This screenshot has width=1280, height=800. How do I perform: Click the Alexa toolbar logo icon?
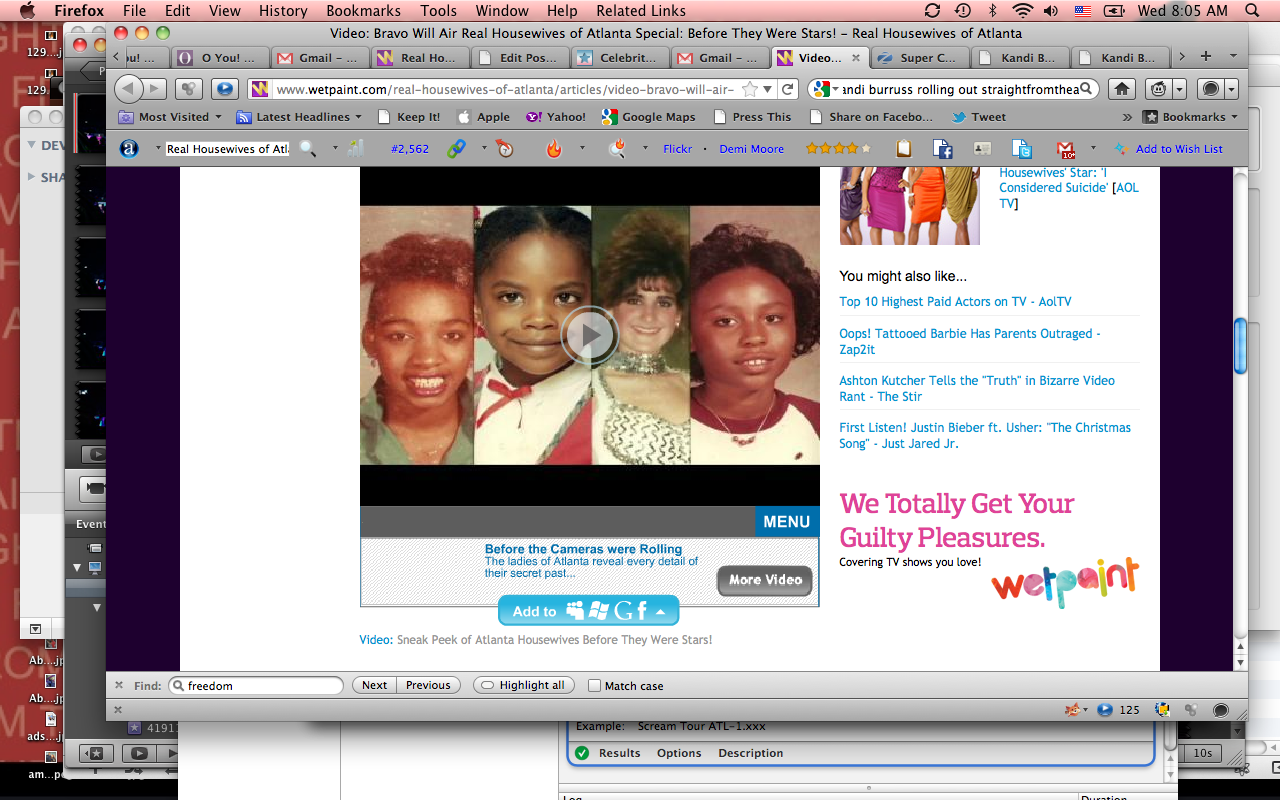point(129,149)
